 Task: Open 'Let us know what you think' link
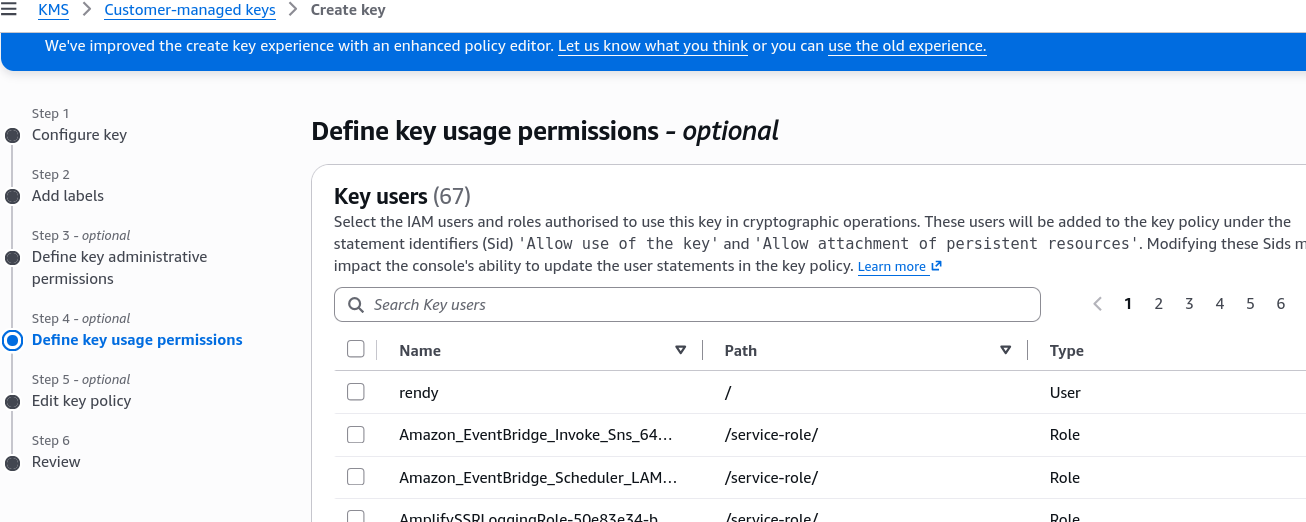(x=653, y=46)
